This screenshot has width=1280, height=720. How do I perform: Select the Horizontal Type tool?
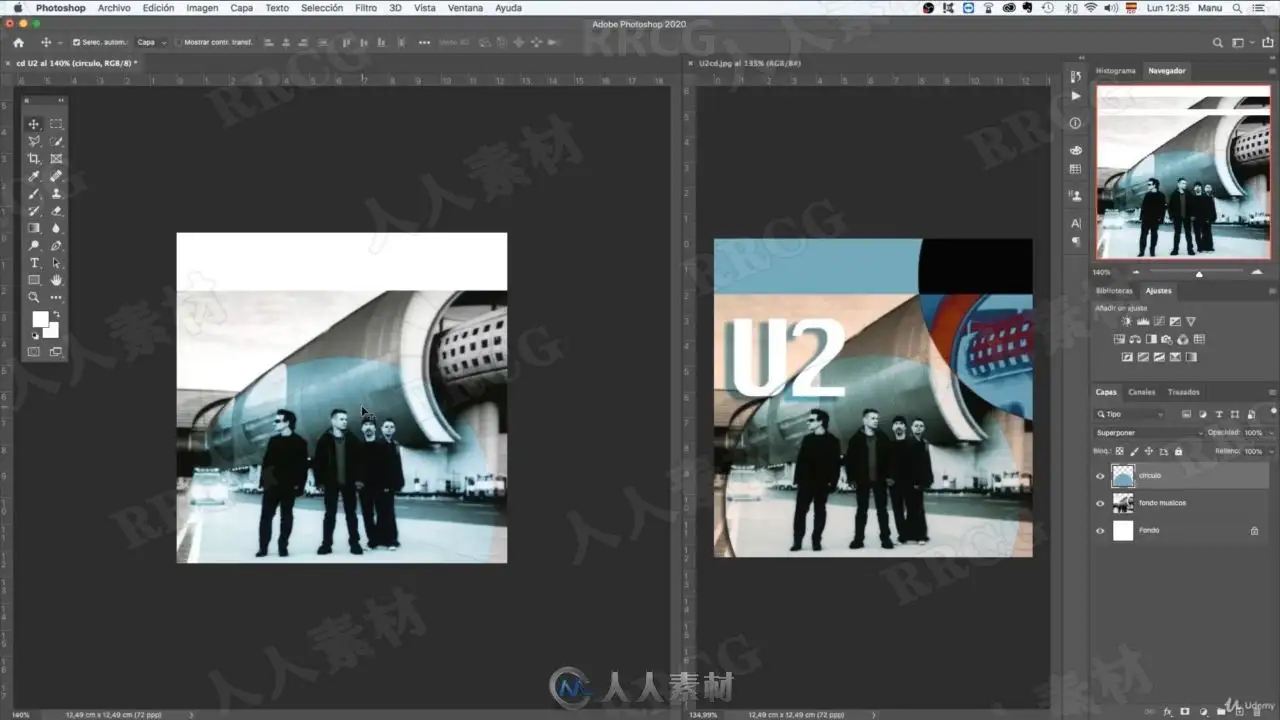tap(34, 263)
